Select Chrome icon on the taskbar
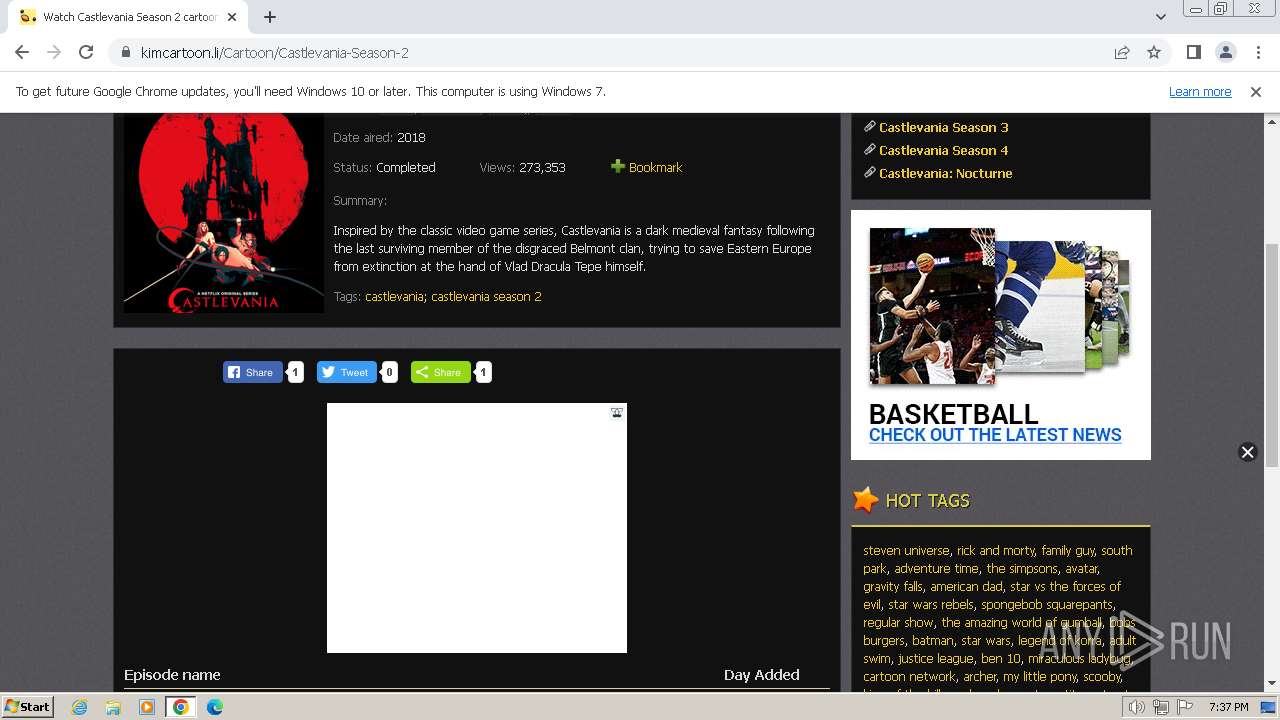Screen dimensions: 1280x720 (x=180, y=707)
